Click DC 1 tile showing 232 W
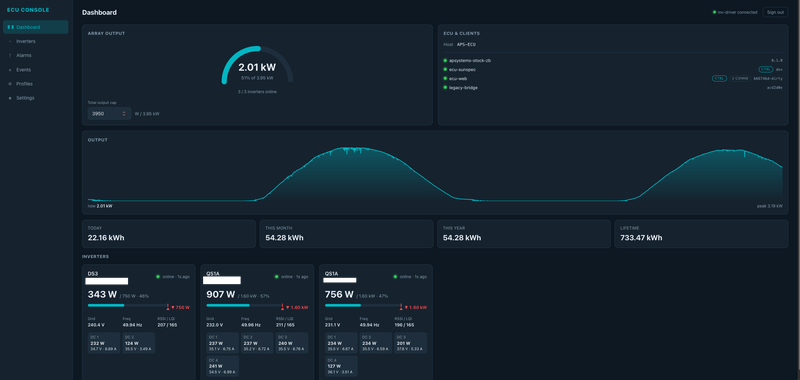 coord(104,343)
